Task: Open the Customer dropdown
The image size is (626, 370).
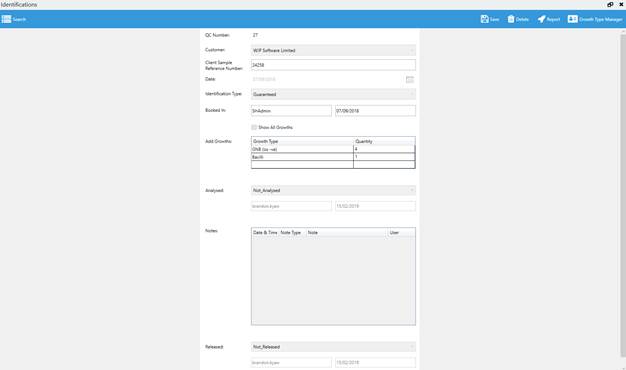Action: coord(333,50)
